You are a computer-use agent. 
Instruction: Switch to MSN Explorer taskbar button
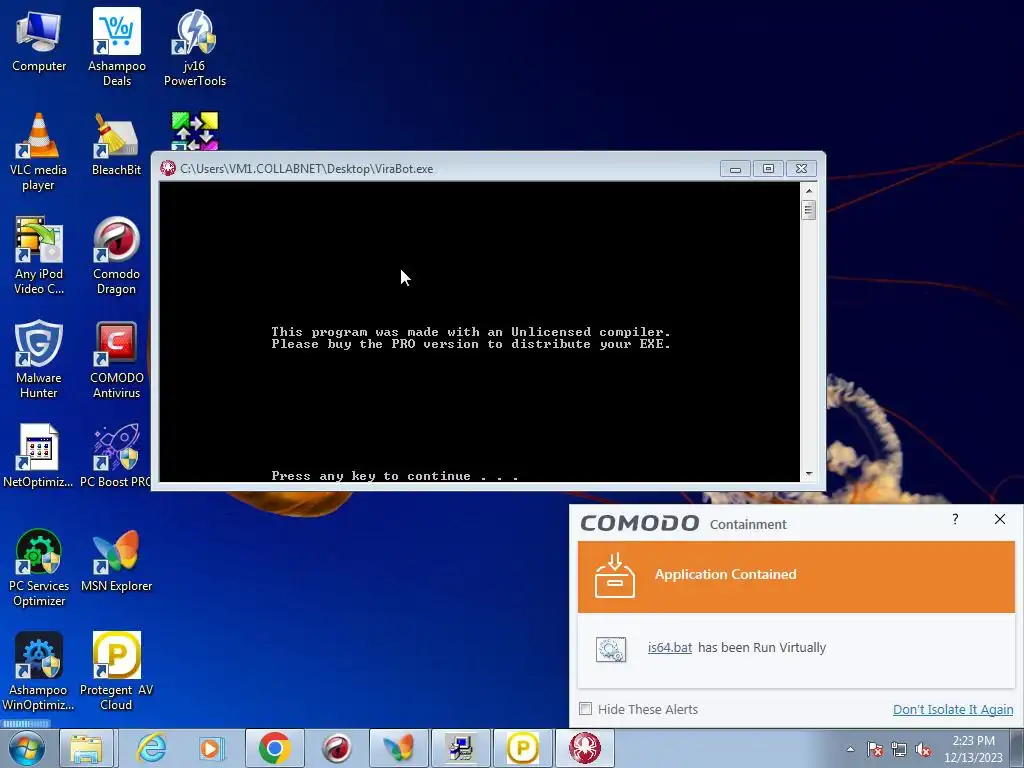(x=398, y=748)
